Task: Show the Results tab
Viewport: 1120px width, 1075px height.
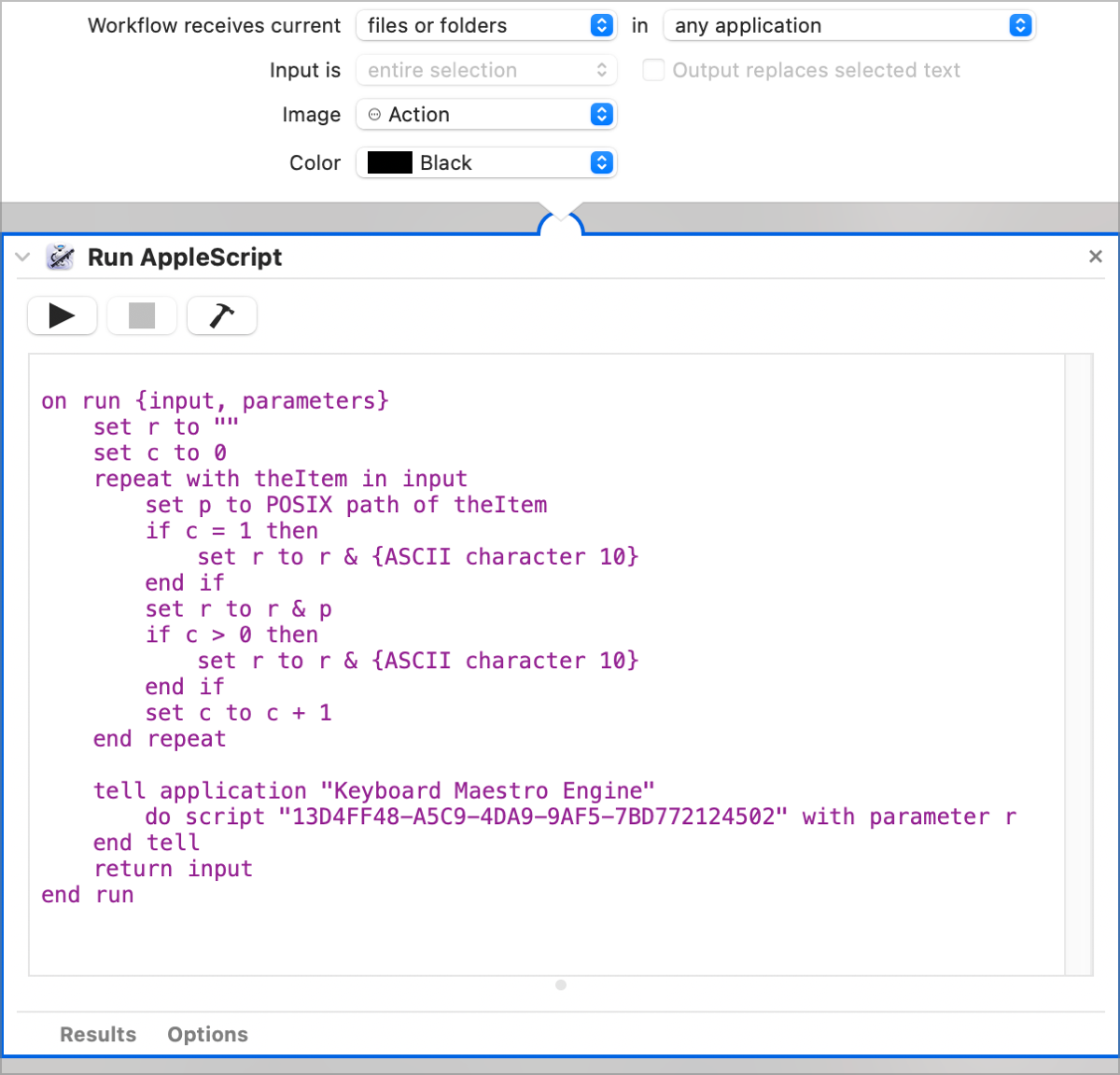Action: pyautogui.click(x=98, y=1034)
